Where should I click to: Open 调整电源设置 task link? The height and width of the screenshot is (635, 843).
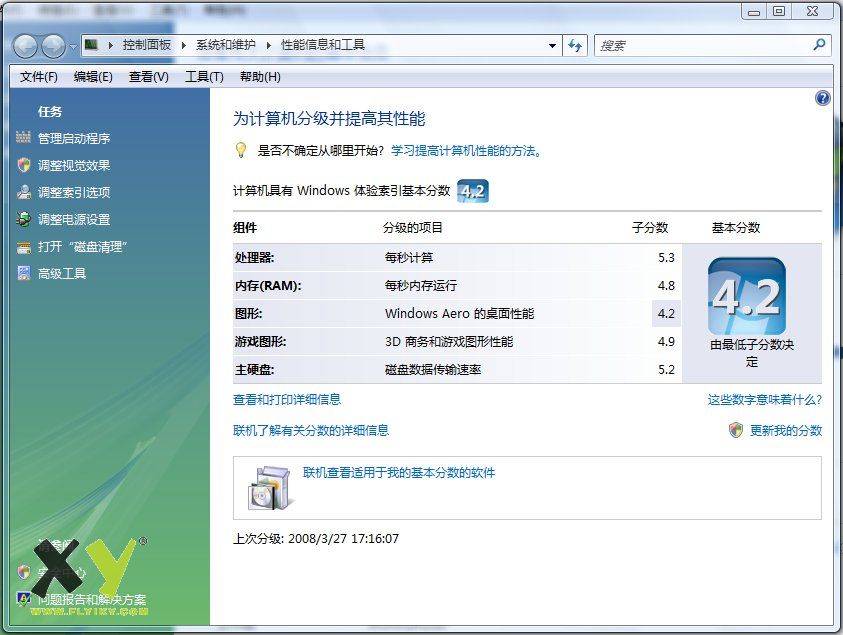click(74, 219)
